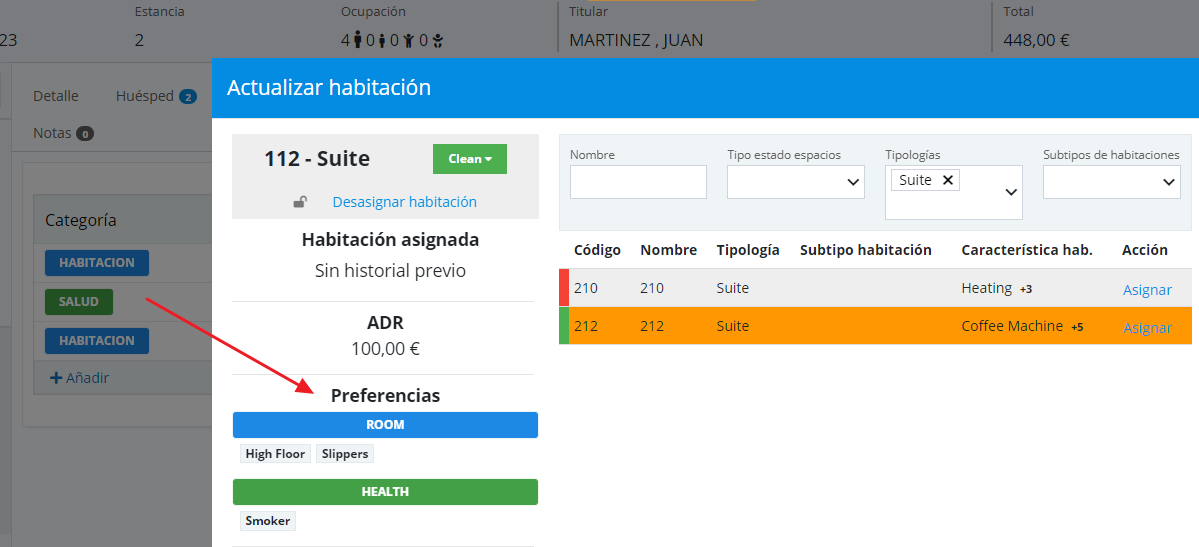Expand the Tipologías dropdown arrow
The width and height of the screenshot is (1199, 547).
1011,192
